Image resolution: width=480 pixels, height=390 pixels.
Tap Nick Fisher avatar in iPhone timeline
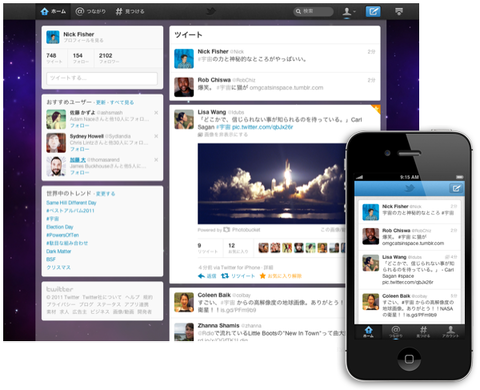[371, 212]
